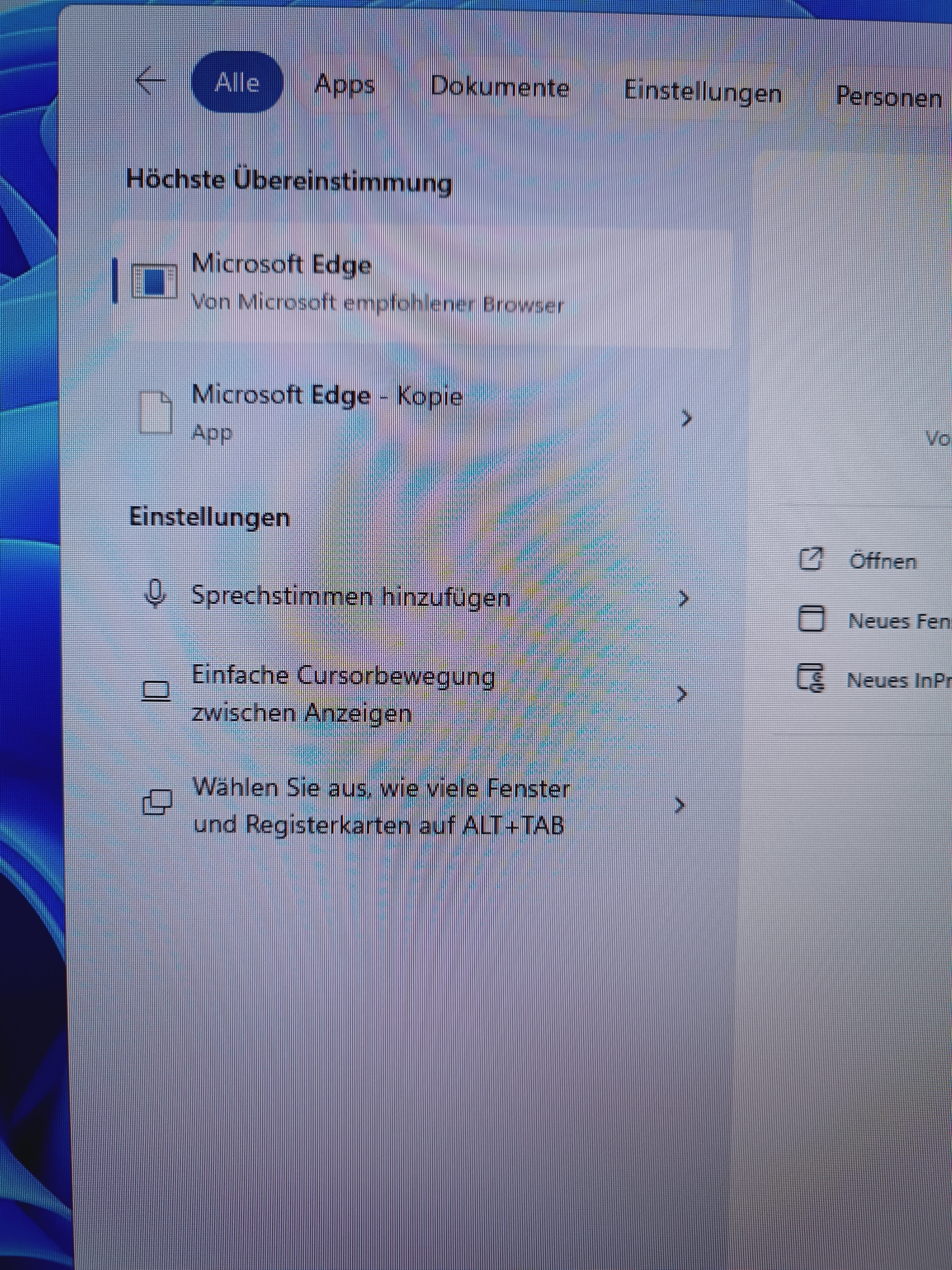The height and width of the screenshot is (1270, 952).
Task: Click the Neues InPrivate window icon
Action: point(810,678)
